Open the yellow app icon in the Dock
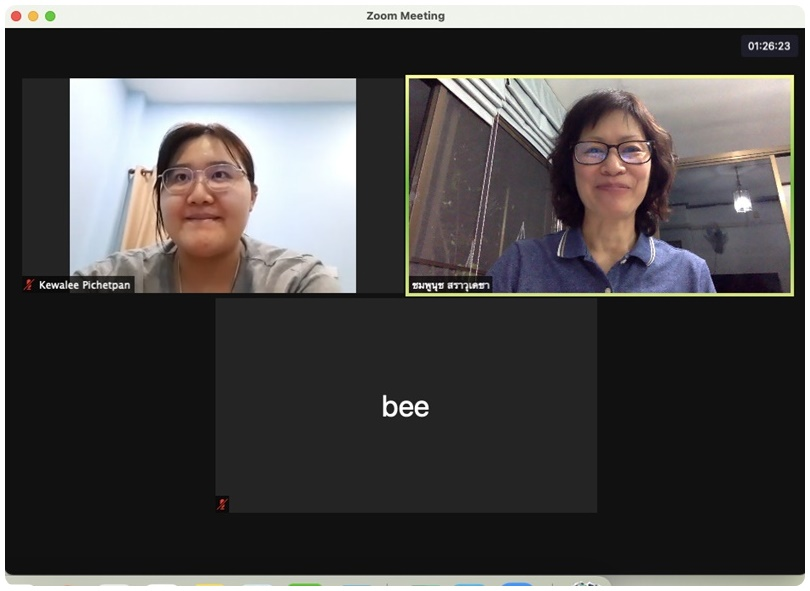The width and height of the screenshot is (810, 591). coord(209,586)
